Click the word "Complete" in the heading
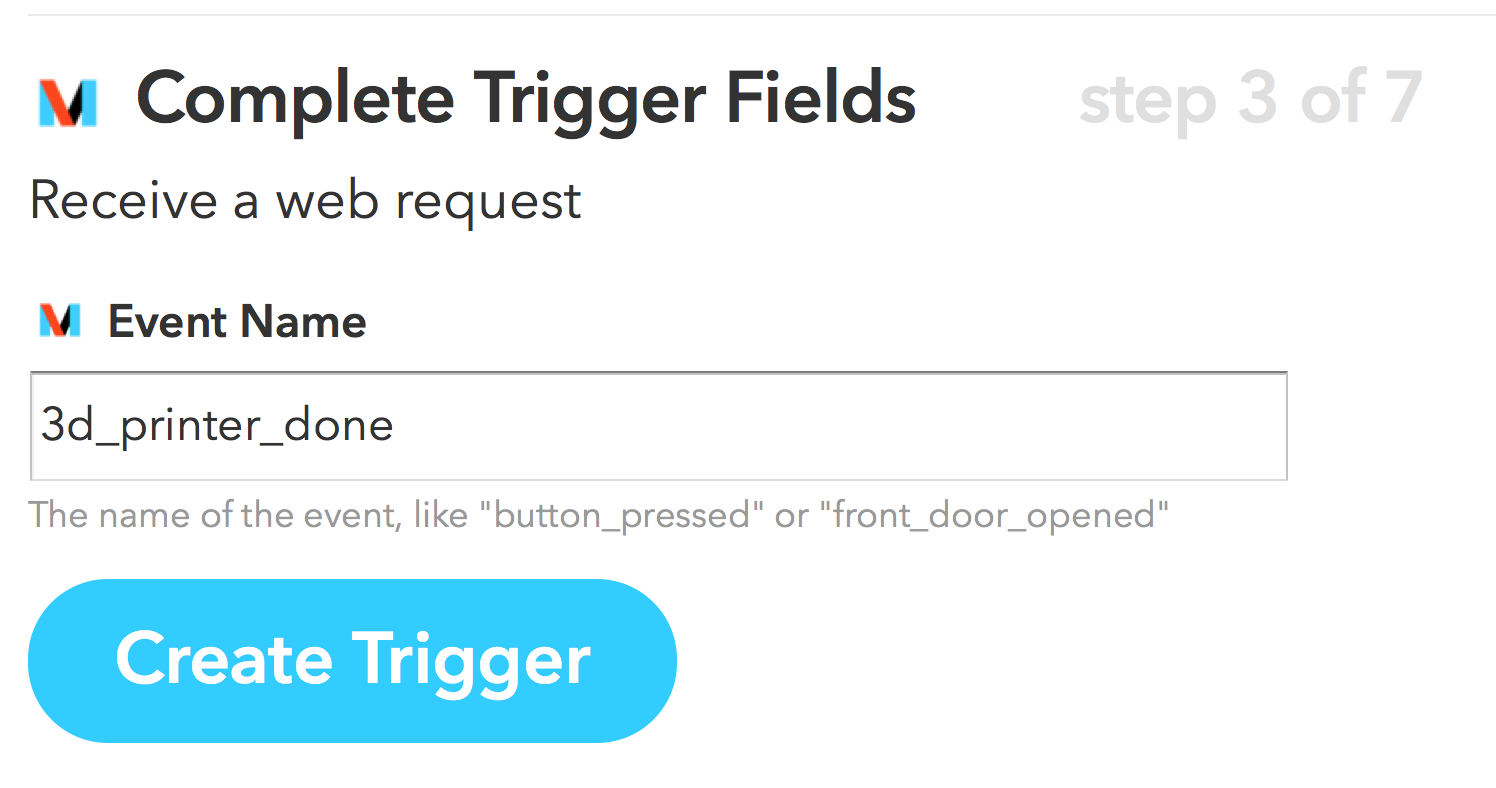1496x788 pixels. (x=295, y=99)
